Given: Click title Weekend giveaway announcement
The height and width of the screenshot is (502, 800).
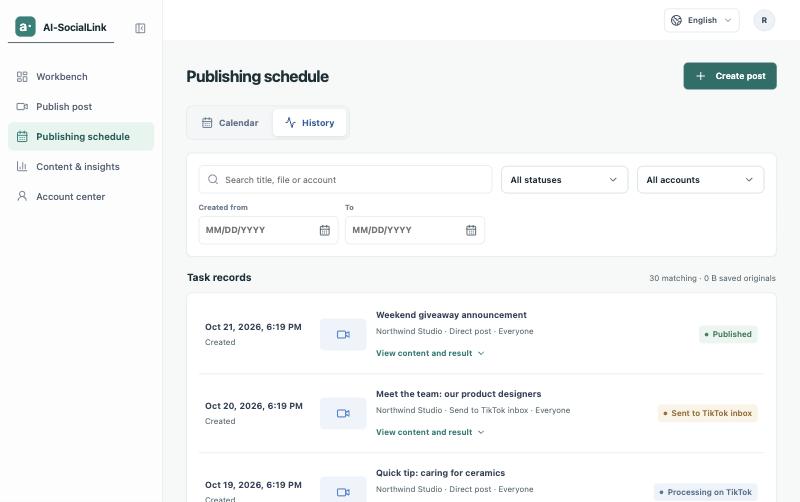Looking at the screenshot, I should click(451, 315).
